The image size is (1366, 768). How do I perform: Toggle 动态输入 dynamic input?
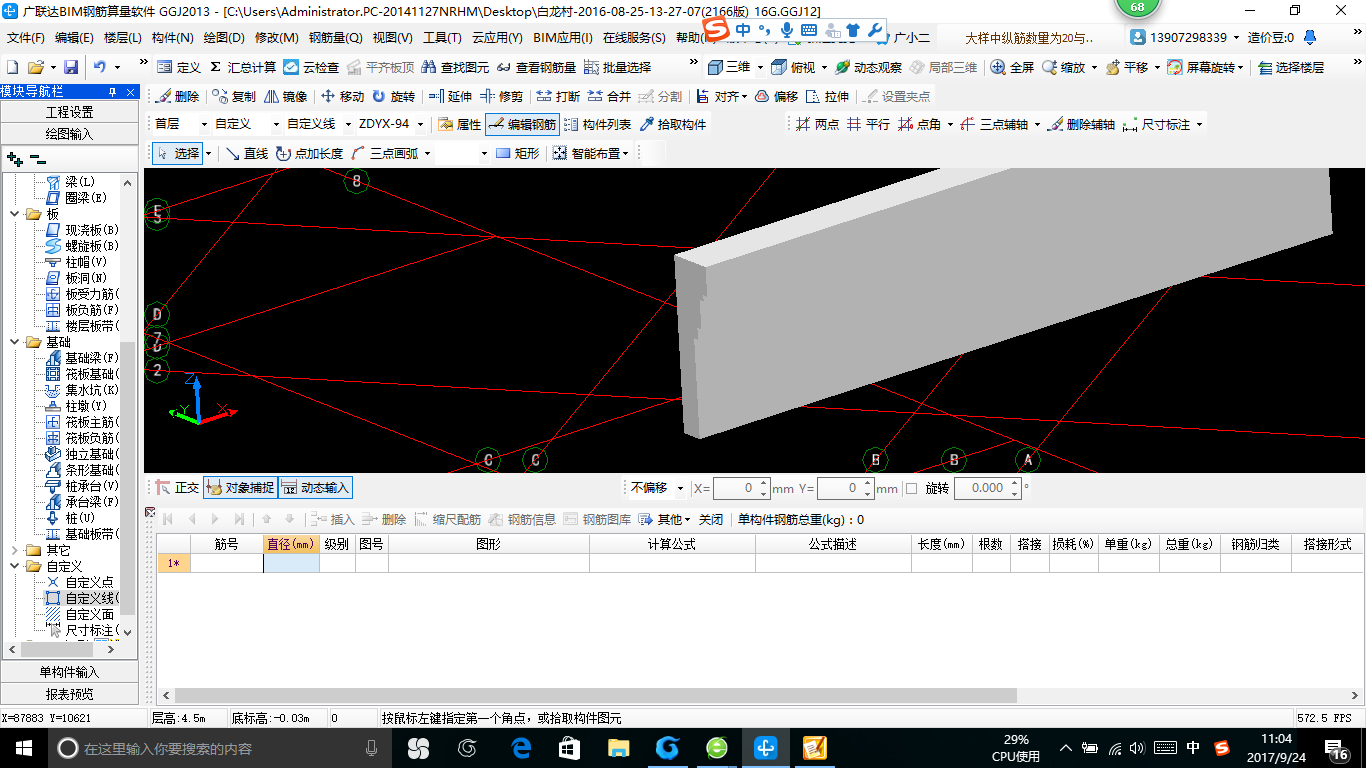(315, 488)
